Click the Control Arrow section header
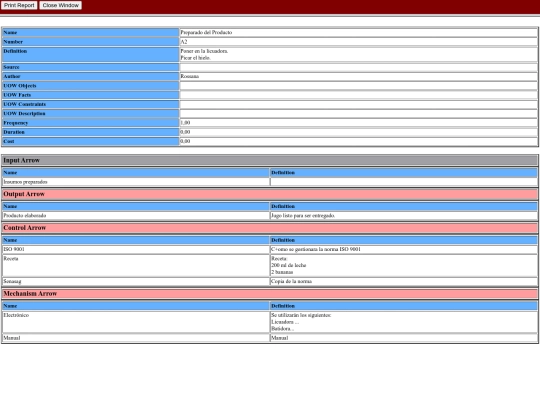Viewport: 540px width, 405px height. pyautogui.click(x=270, y=228)
